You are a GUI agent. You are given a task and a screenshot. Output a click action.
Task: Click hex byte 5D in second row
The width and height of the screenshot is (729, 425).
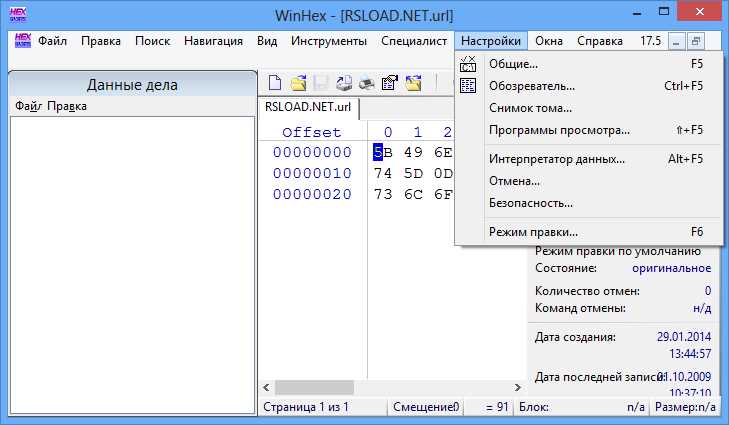tap(413, 173)
